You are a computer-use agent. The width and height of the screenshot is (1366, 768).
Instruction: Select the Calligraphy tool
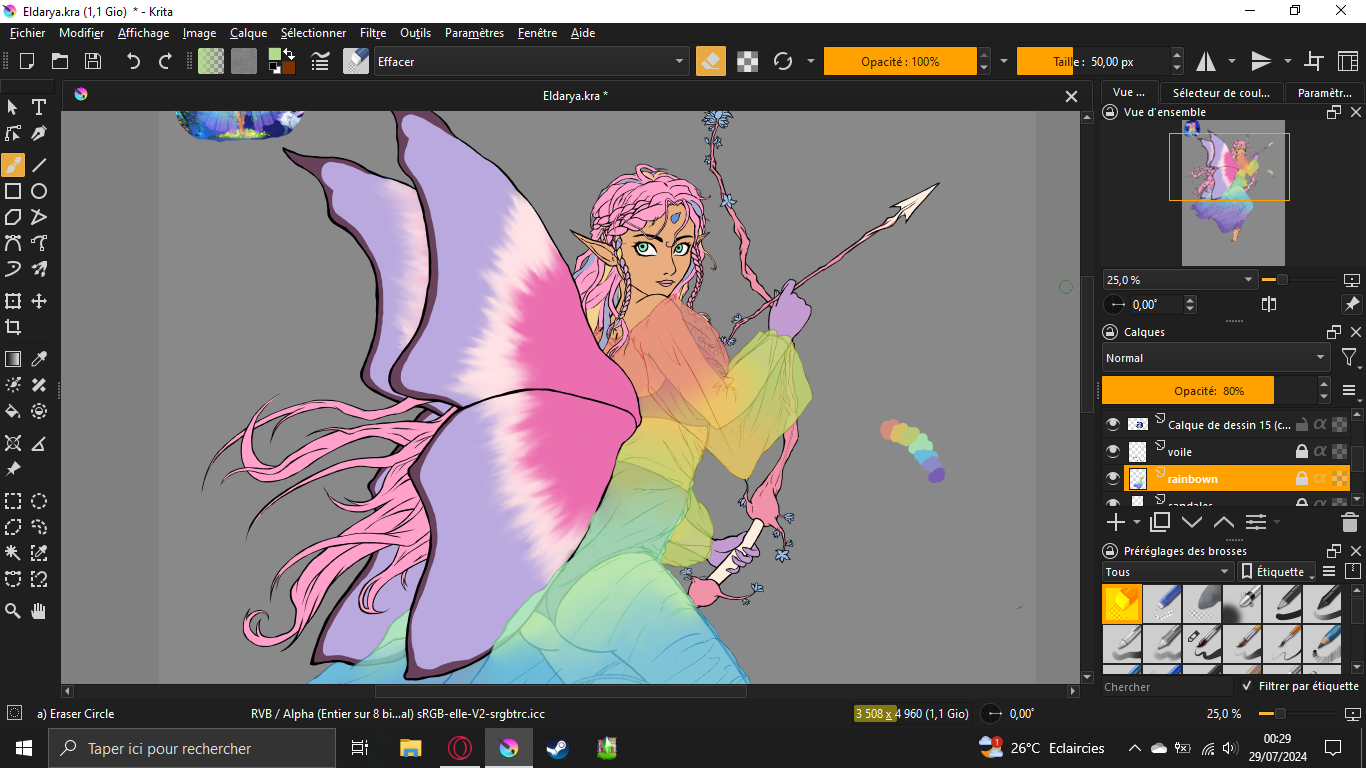(x=39, y=133)
